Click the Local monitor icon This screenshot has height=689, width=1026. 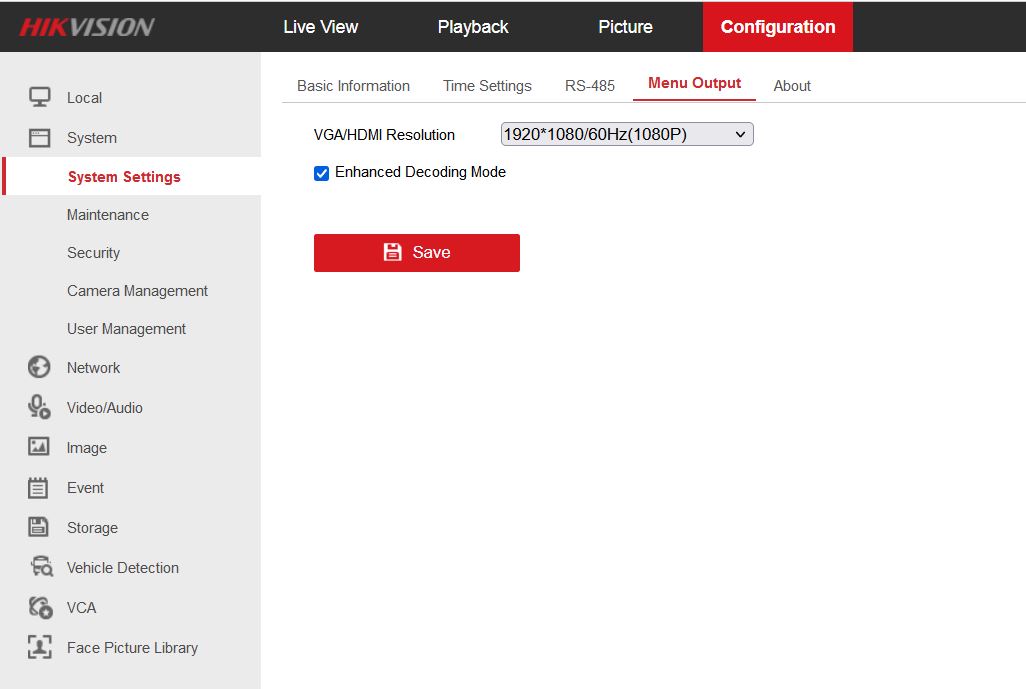coord(39,97)
